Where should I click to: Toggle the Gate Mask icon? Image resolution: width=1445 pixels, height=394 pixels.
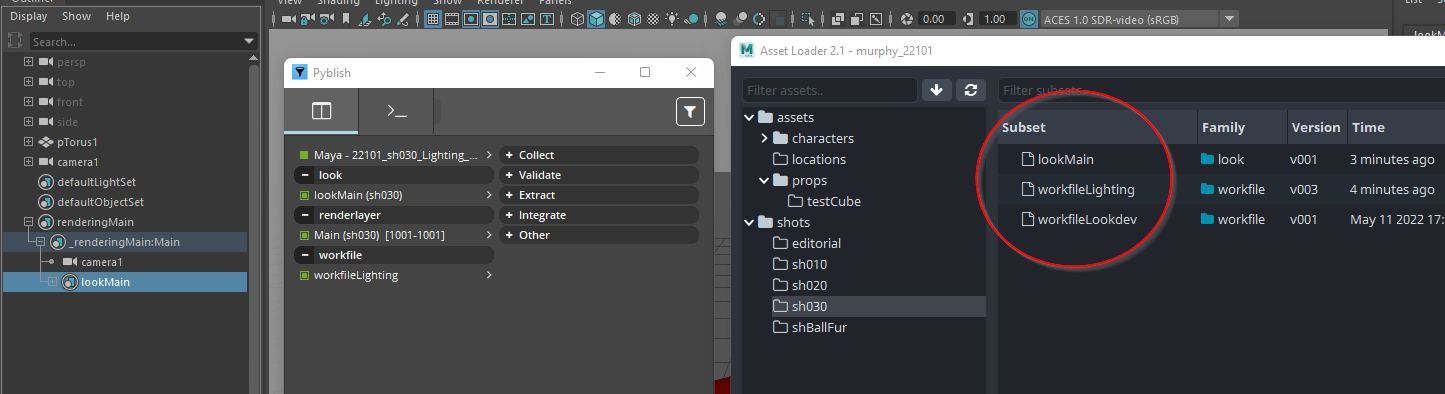[x=490, y=19]
